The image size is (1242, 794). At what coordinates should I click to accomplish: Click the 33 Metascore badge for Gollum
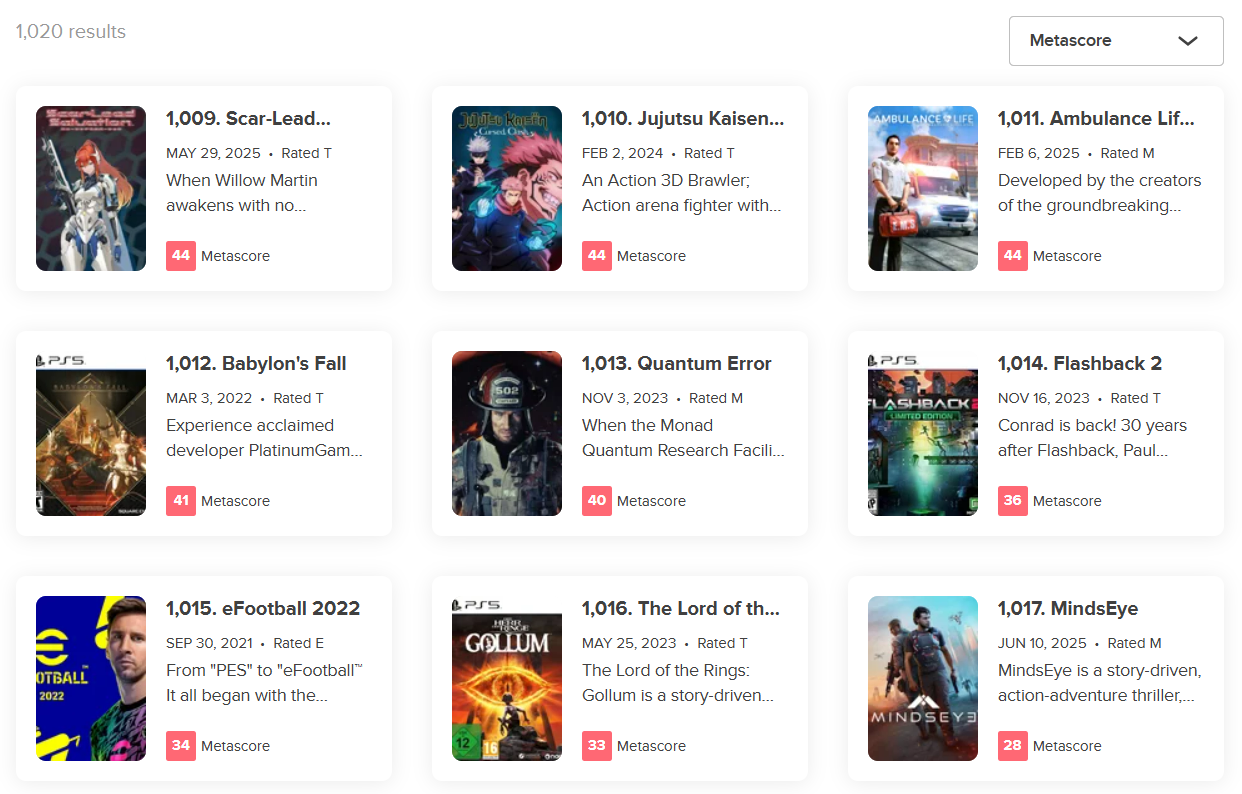pos(597,745)
